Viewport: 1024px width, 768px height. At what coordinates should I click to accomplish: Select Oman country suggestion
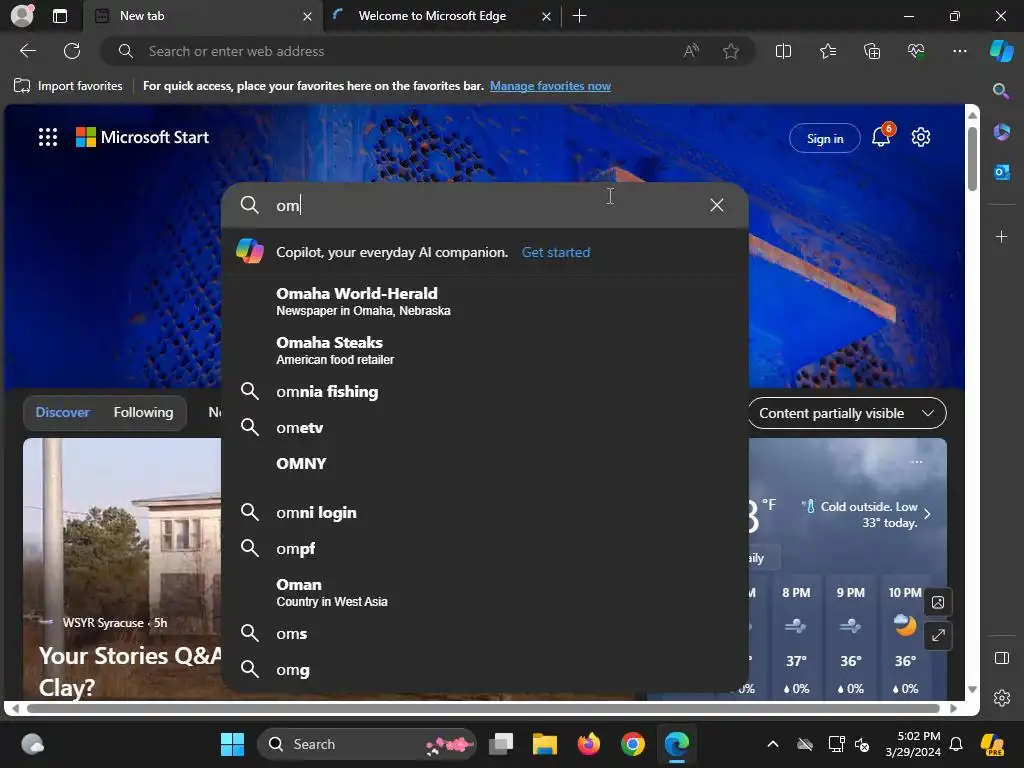(485, 592)
